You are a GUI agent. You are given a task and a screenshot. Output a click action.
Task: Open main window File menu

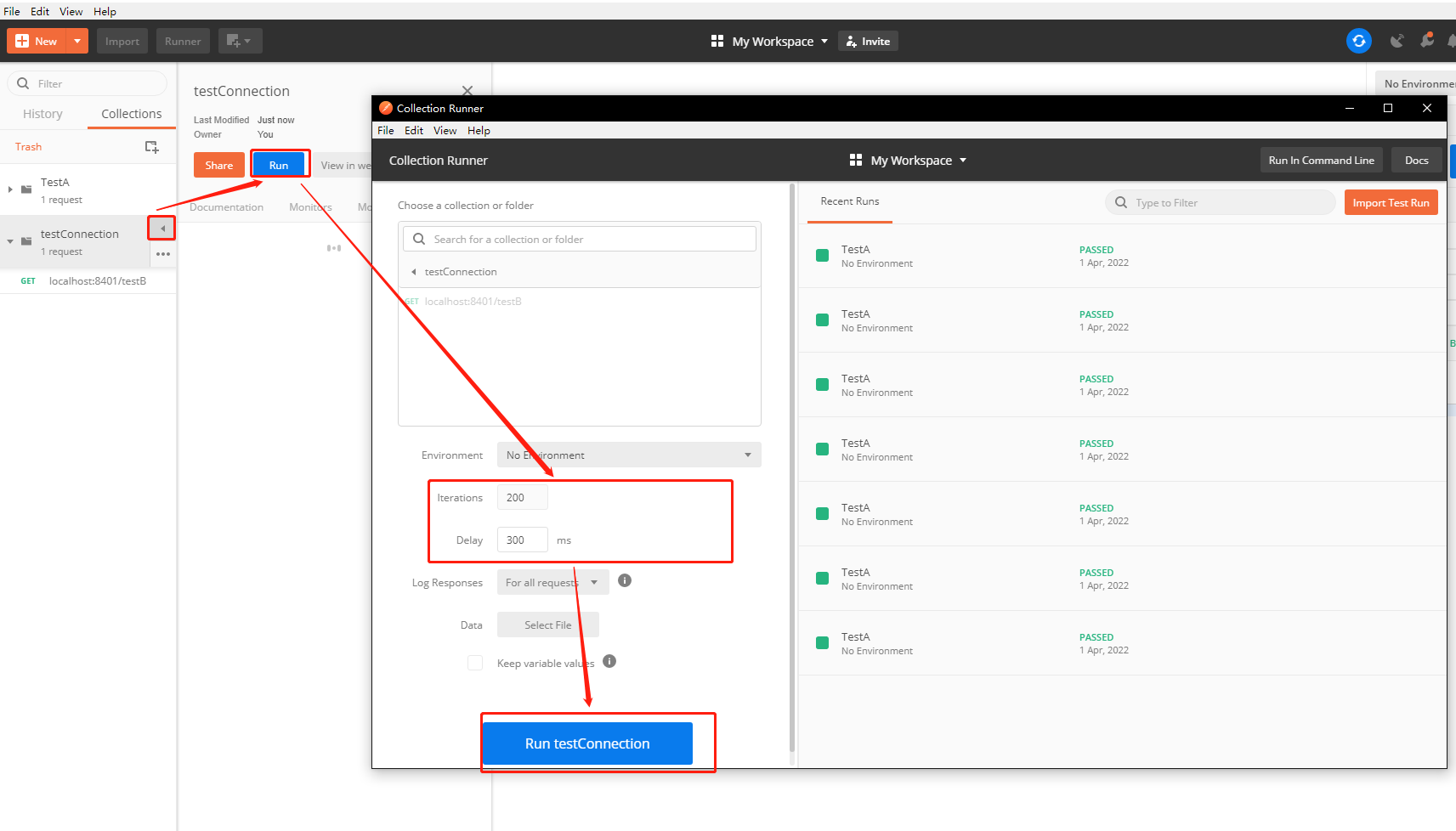12,11
